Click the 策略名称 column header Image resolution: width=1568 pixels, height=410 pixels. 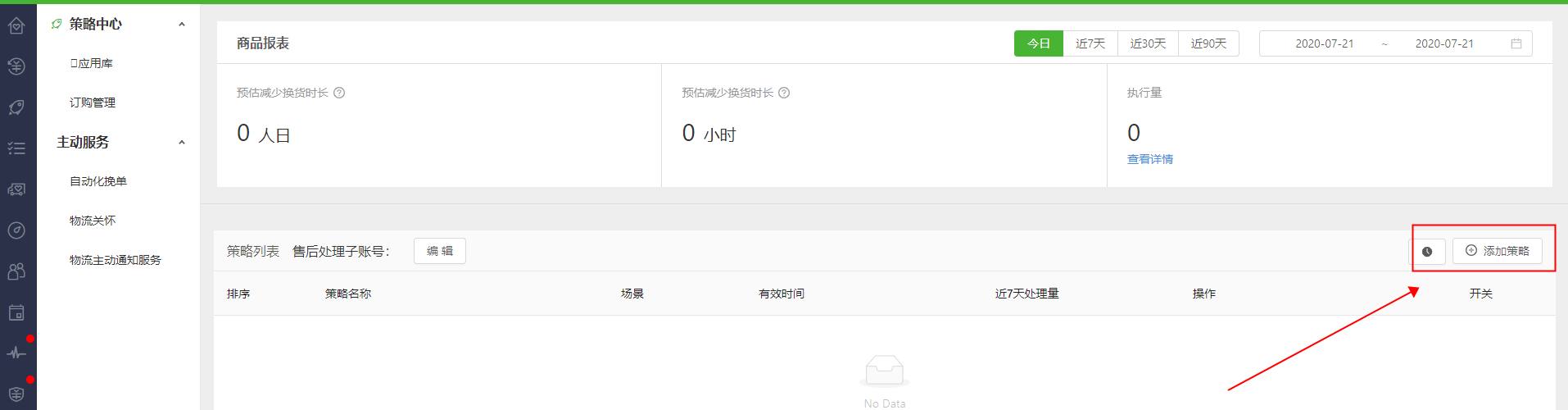348,294
